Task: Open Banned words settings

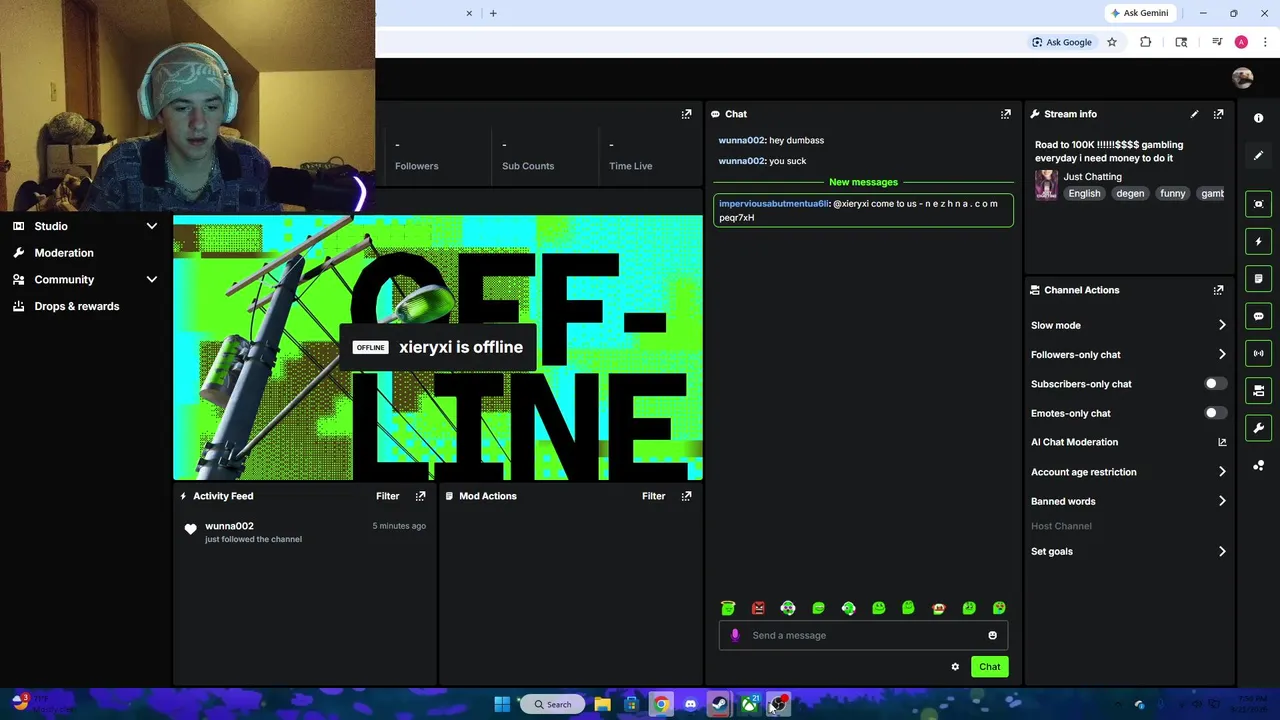Action: (x=1128, y=501)
